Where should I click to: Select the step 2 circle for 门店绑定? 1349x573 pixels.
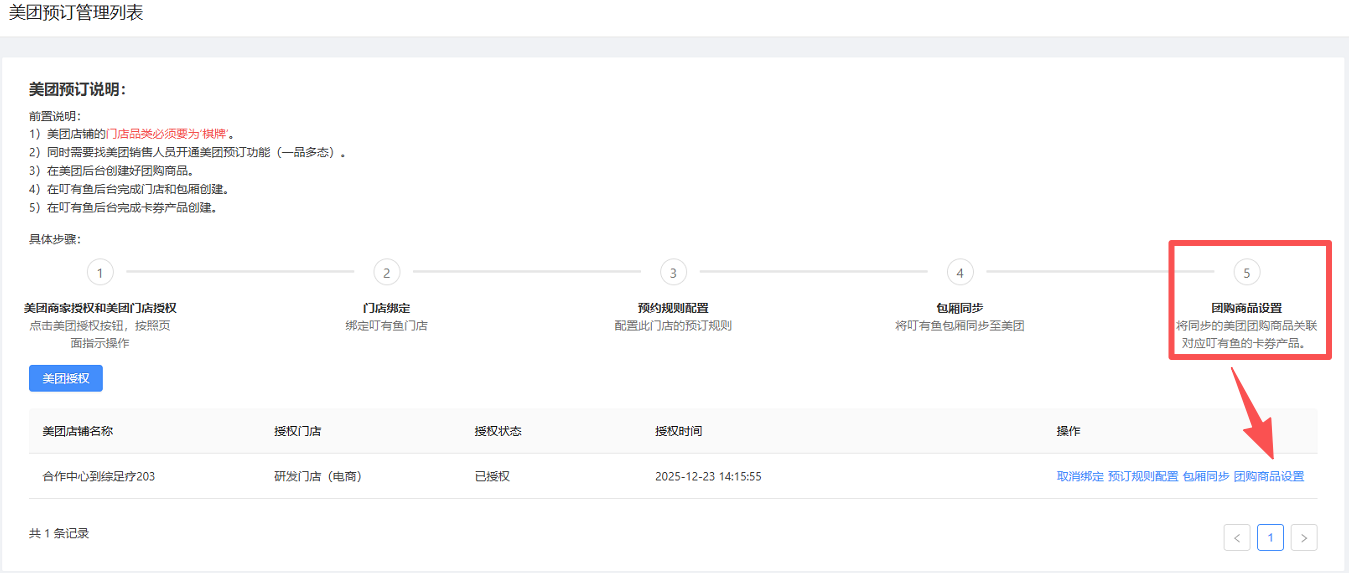pos(386,272)
